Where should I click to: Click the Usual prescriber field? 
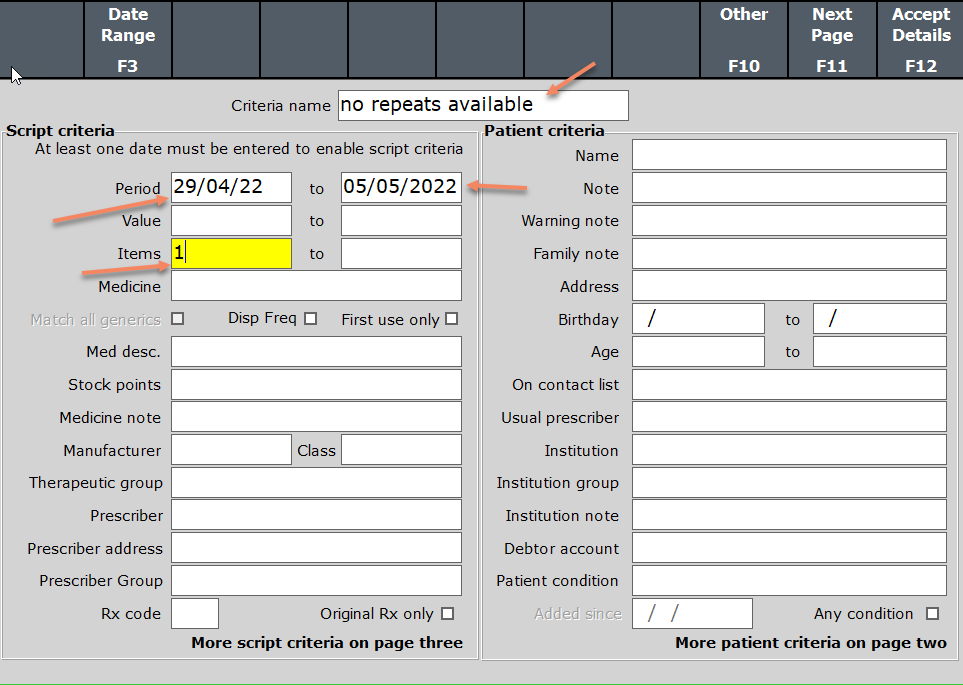click(x=789, y=417)
